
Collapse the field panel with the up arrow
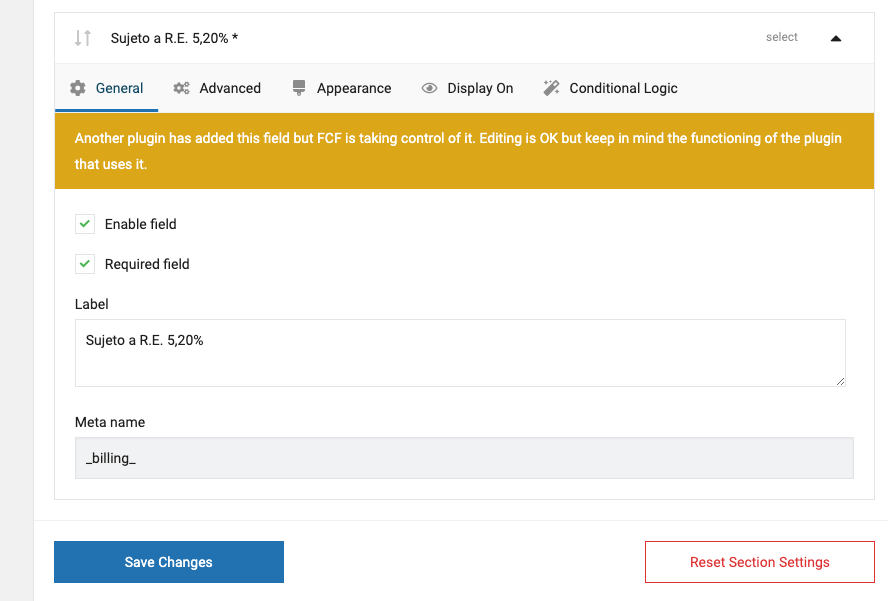tap(836, 39)
